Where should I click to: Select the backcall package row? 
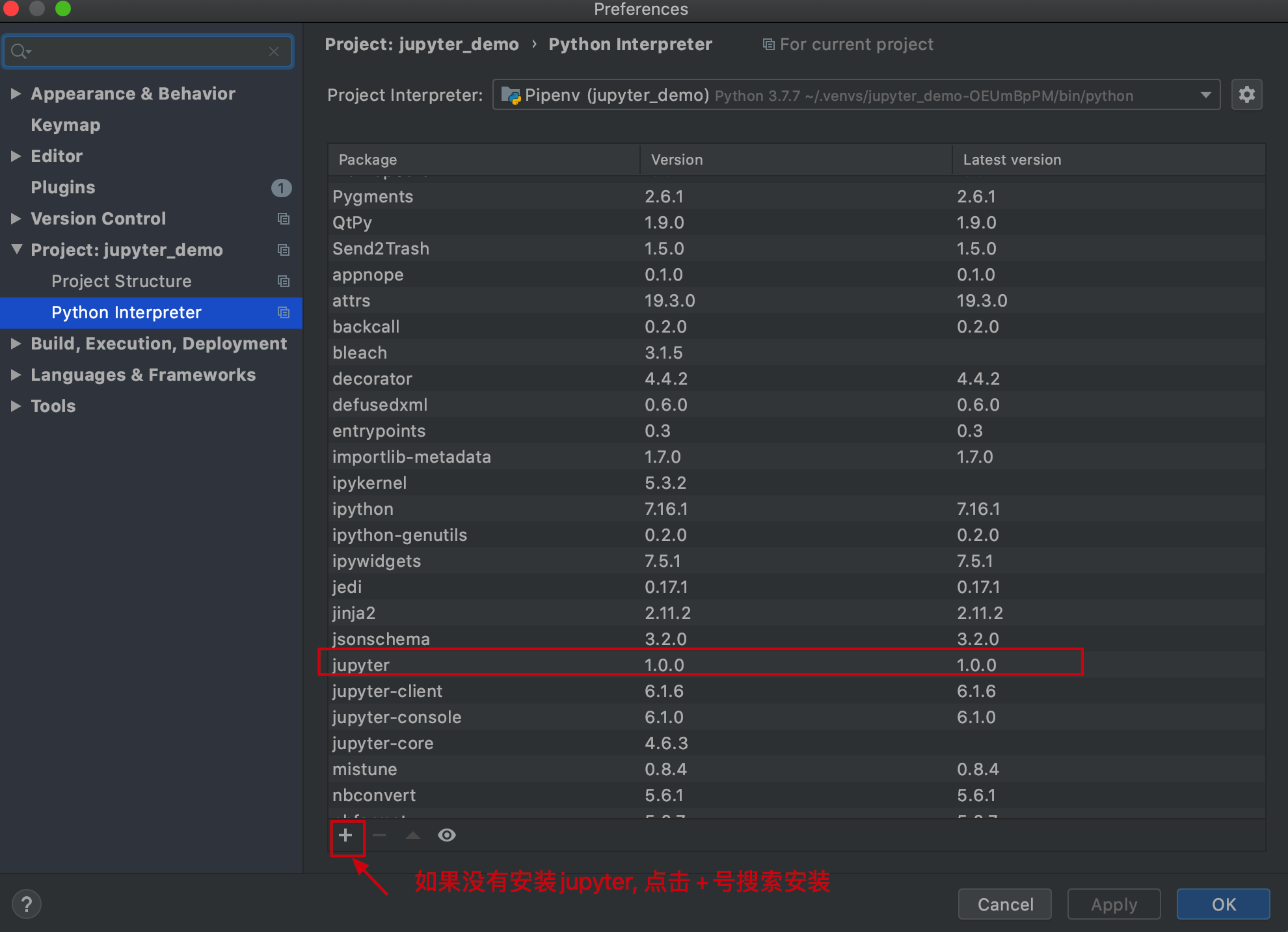coord(797,327)
